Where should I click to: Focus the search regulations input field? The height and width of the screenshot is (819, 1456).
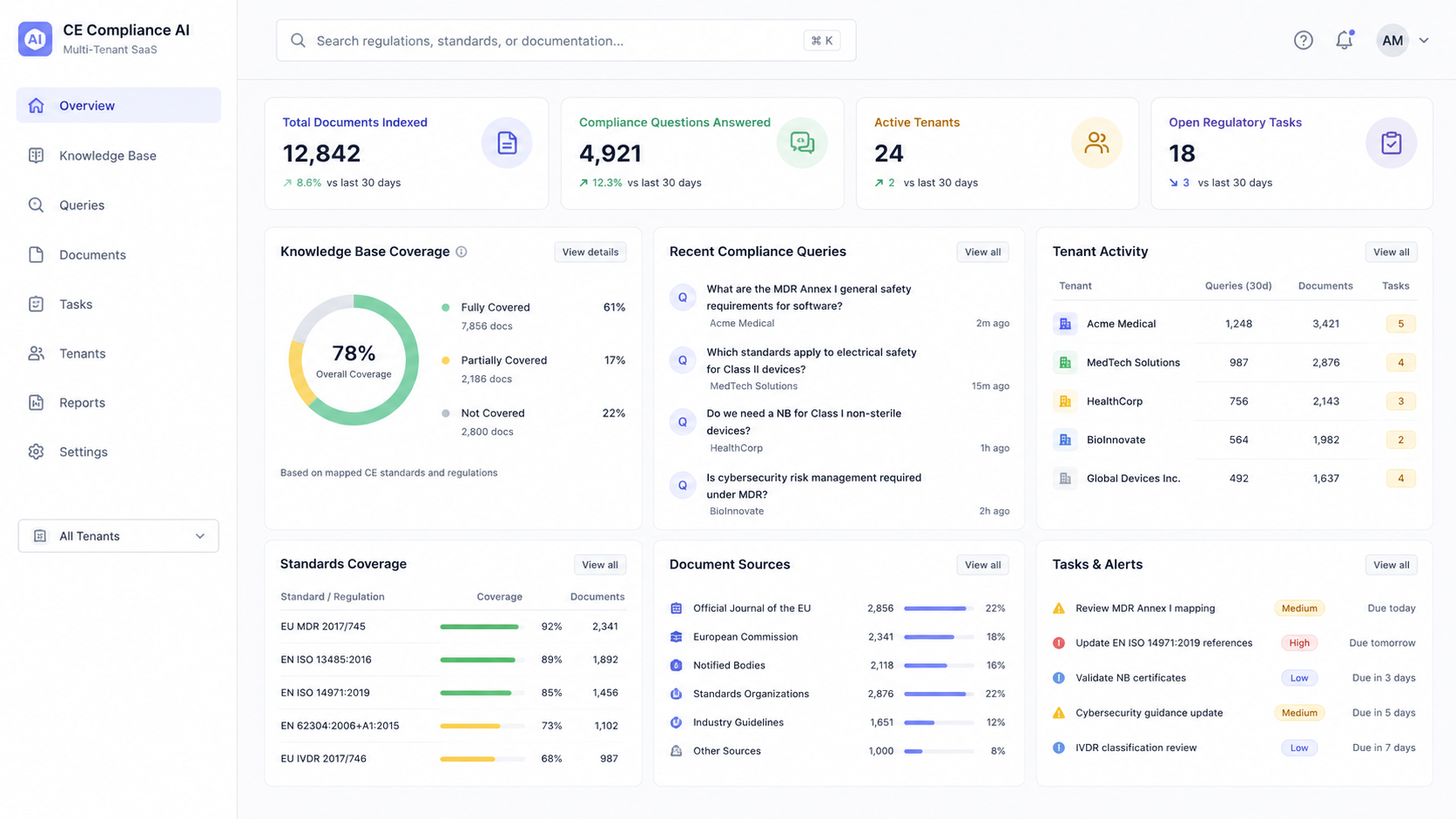click(x=566, y=40)
